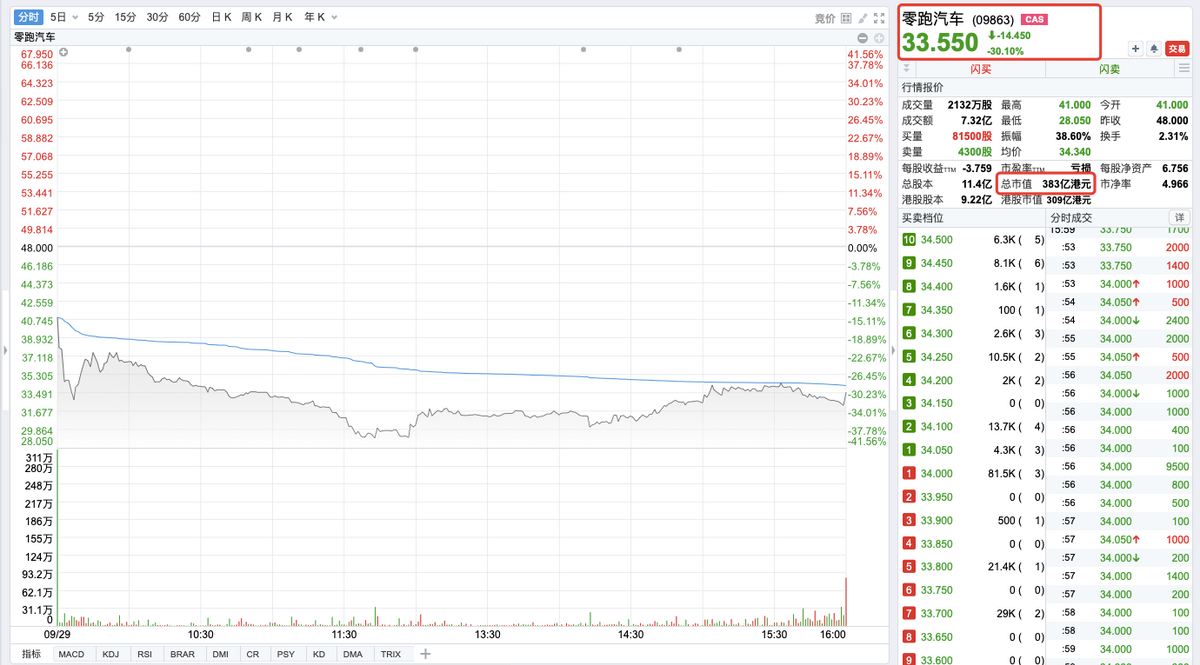This screenshot has width=1200, height=665.
Task: Select the drawing brush tool icon
Action: pyautogui.click(x=863, y=18)
